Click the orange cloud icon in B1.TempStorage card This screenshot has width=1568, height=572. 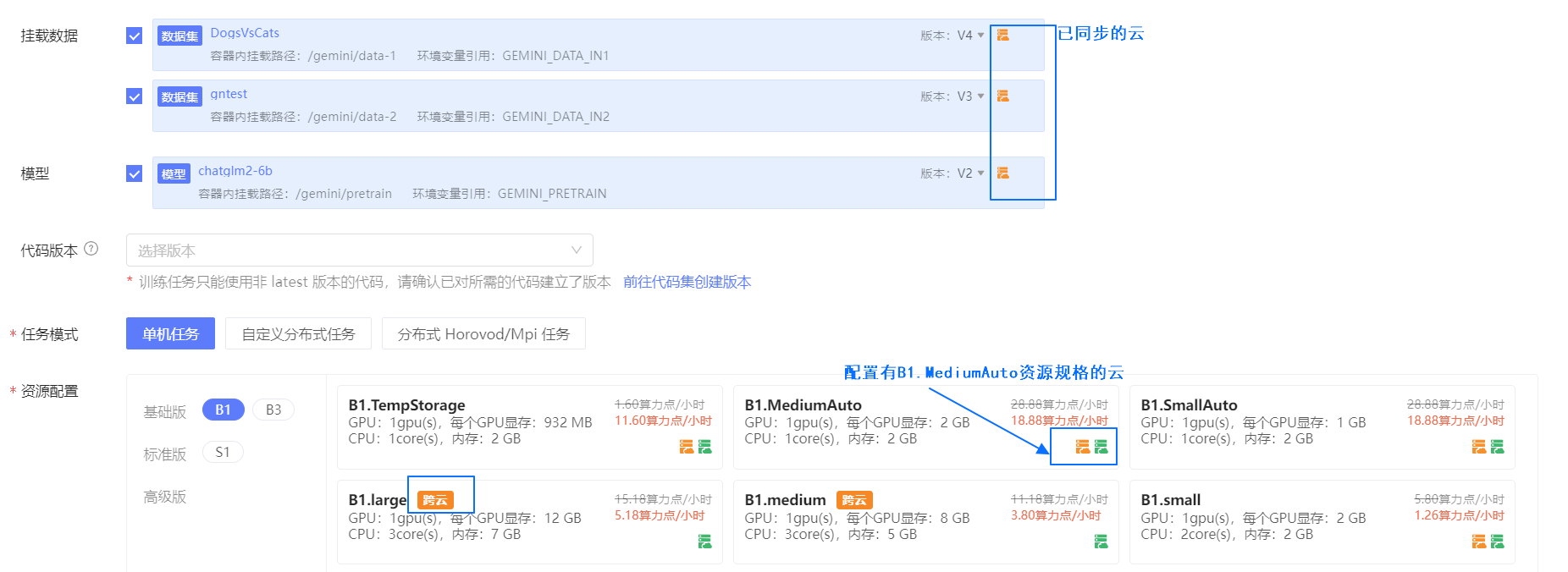click(x=687, y=447)
